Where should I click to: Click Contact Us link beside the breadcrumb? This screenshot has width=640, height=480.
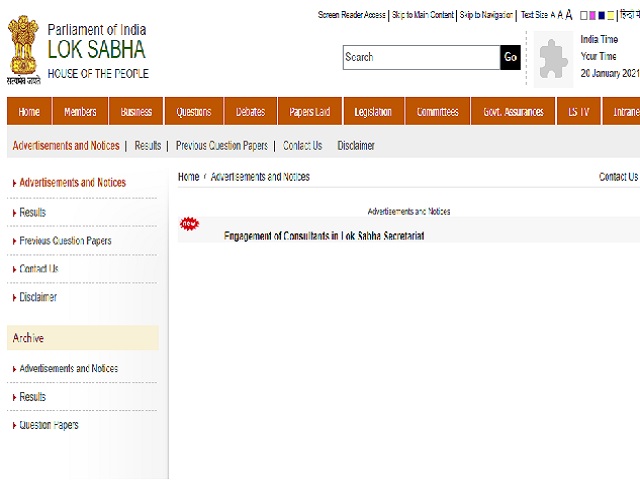pyautogui.click(x=618, y=177)
